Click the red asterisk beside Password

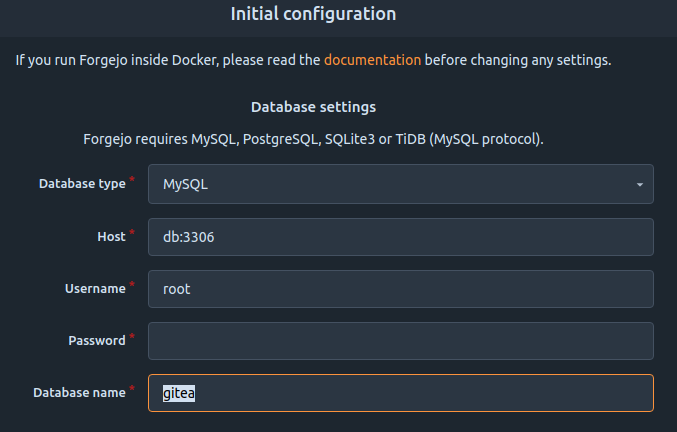tap(132, 336)
